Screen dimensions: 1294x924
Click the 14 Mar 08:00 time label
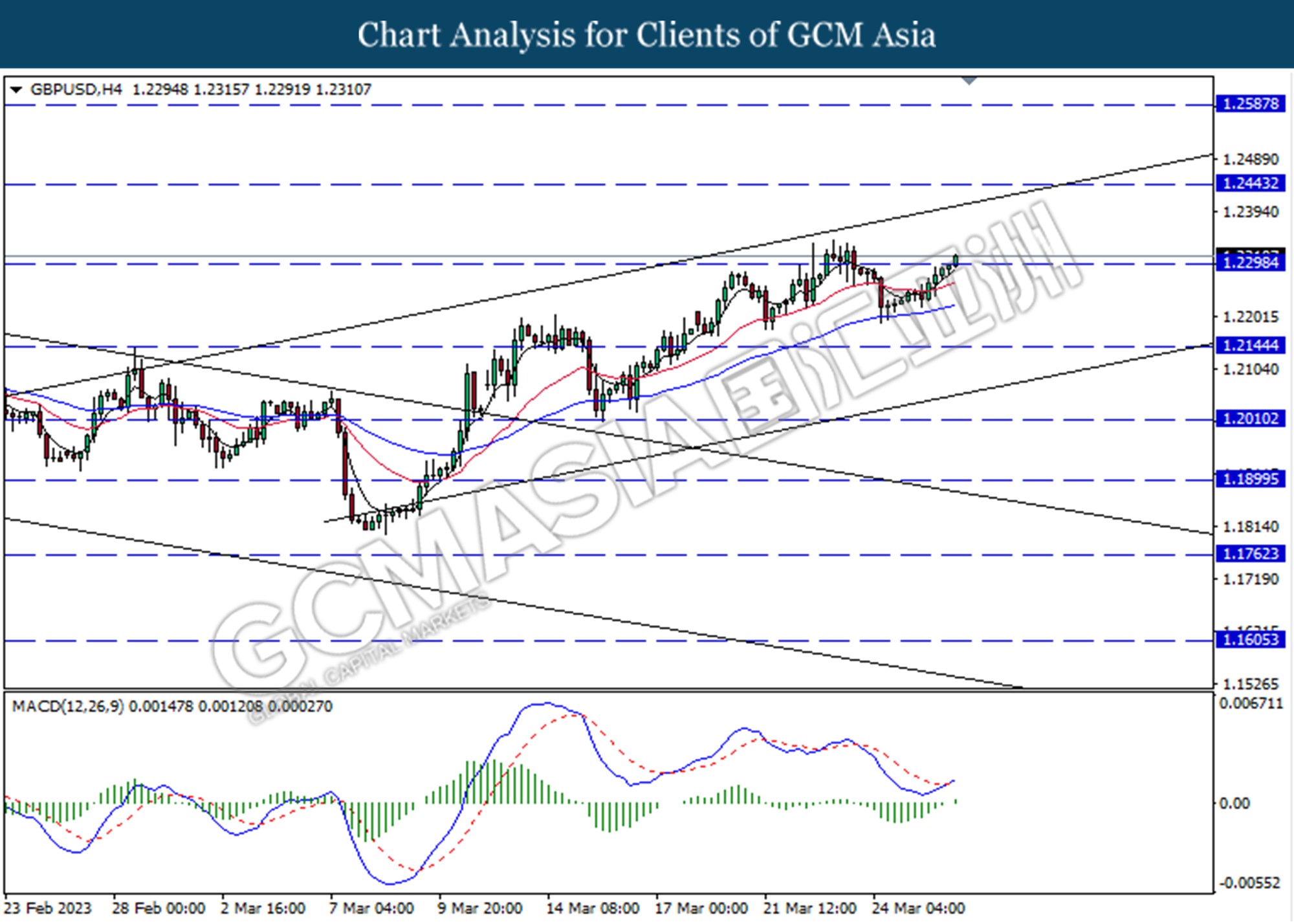click(x=593, y=908)
